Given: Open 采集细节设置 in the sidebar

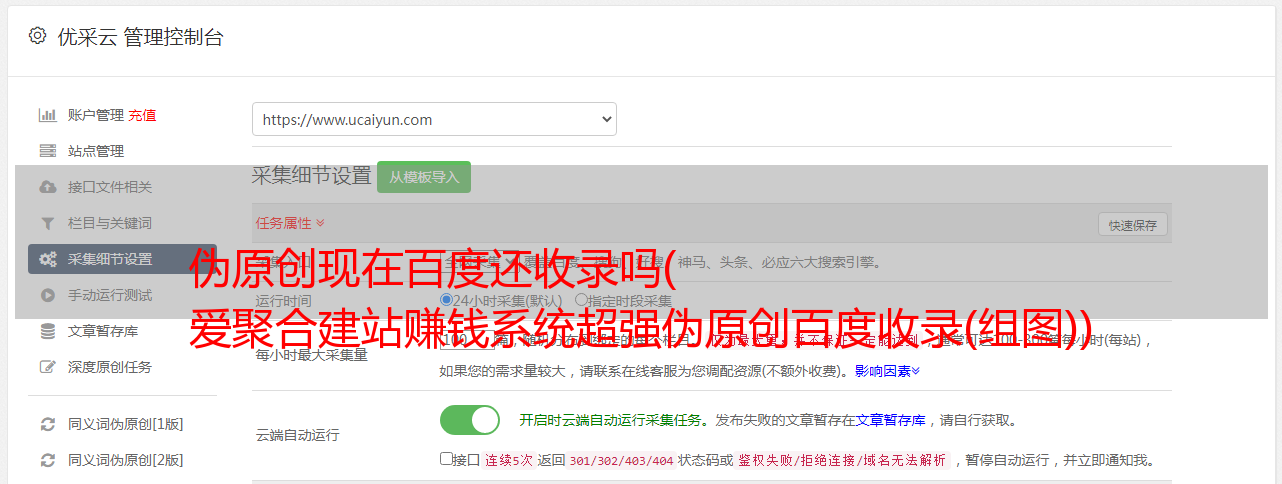Looking at the screenshot, I should pyautogui.click(x=122, y=259).
